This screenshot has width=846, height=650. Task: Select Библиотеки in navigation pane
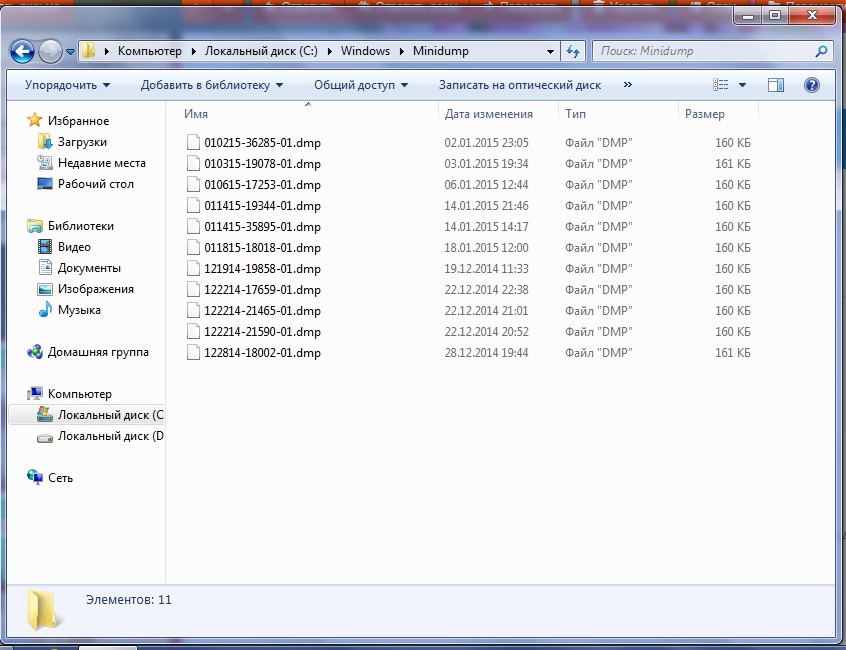coord(81,226)
